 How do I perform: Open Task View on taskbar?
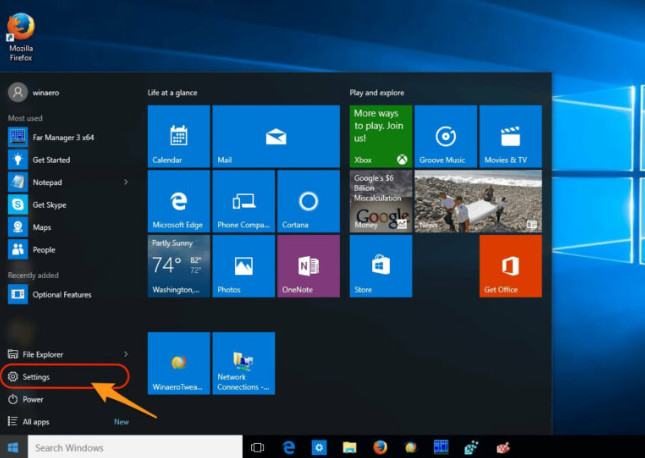(258, 447)
